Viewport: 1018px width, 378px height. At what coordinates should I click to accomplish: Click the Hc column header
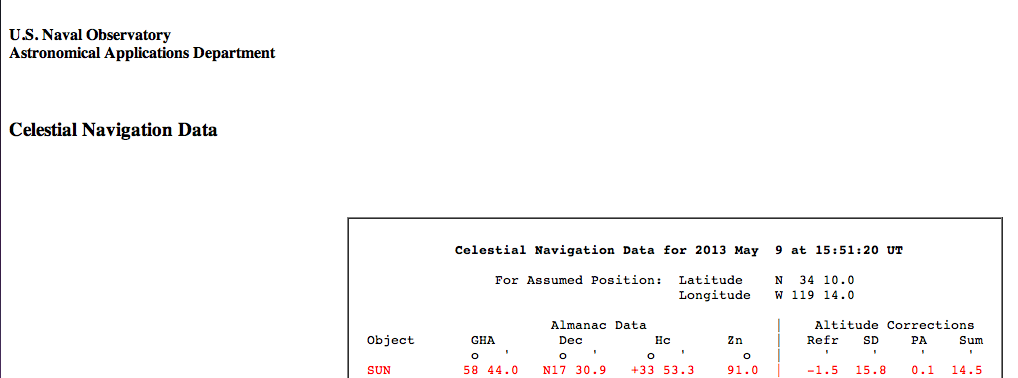(663, 340)
